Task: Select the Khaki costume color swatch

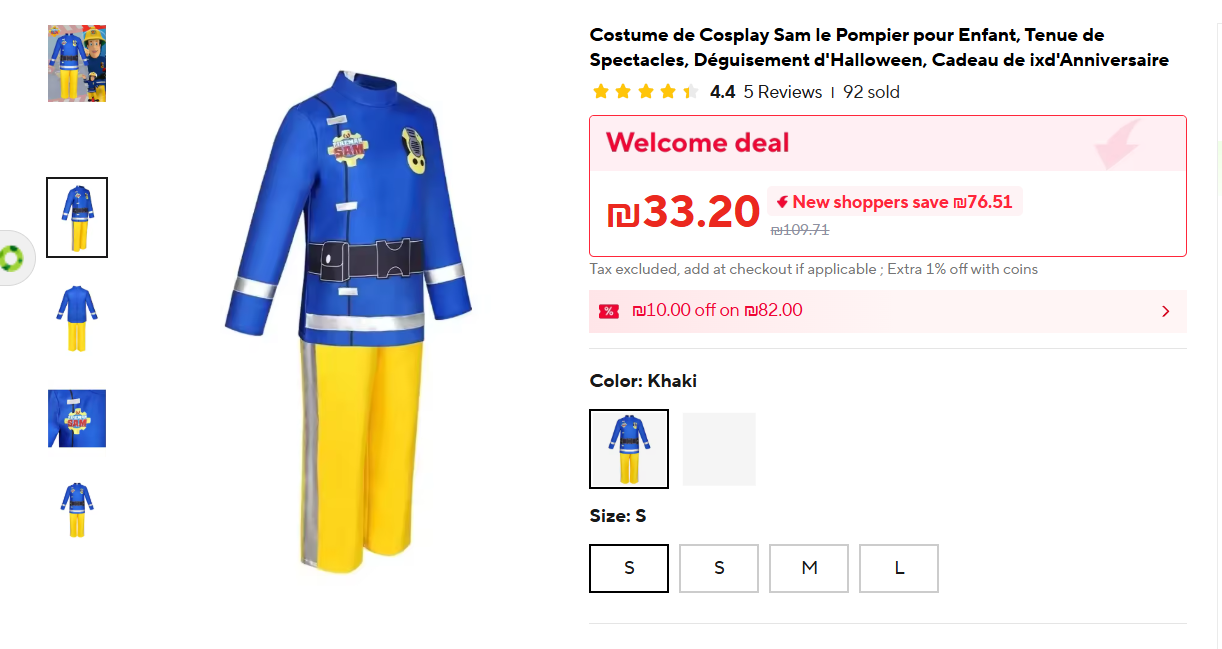Action: click(629, 449)
